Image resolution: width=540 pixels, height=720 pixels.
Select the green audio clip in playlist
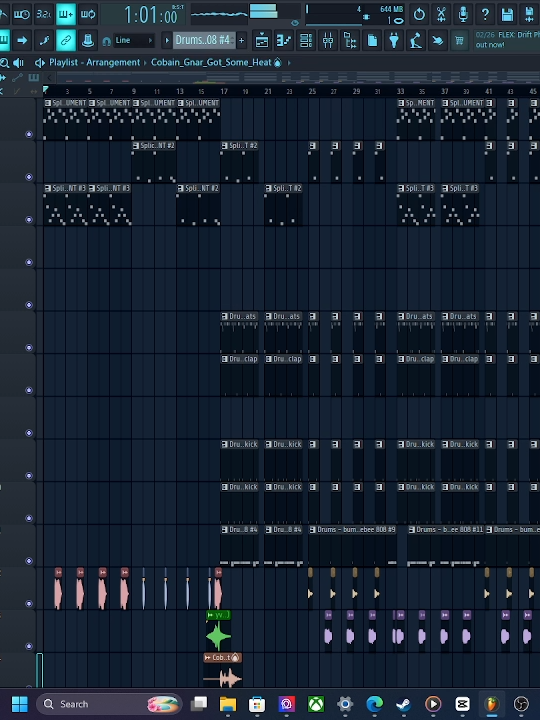218,631
